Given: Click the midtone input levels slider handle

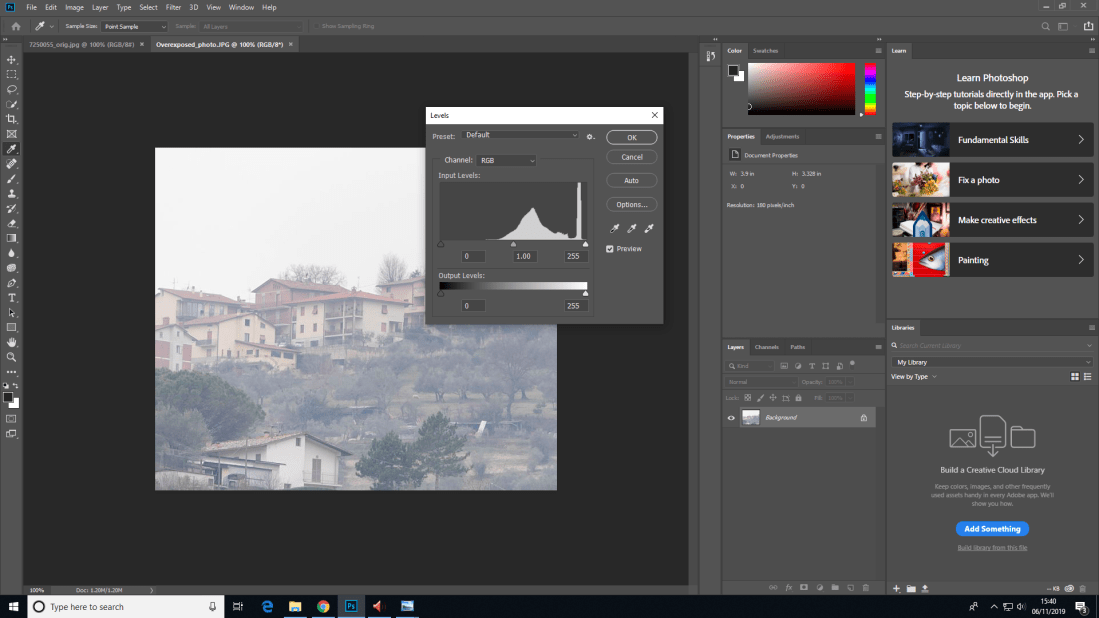Looking at the screenshot, I should [514, 243].
